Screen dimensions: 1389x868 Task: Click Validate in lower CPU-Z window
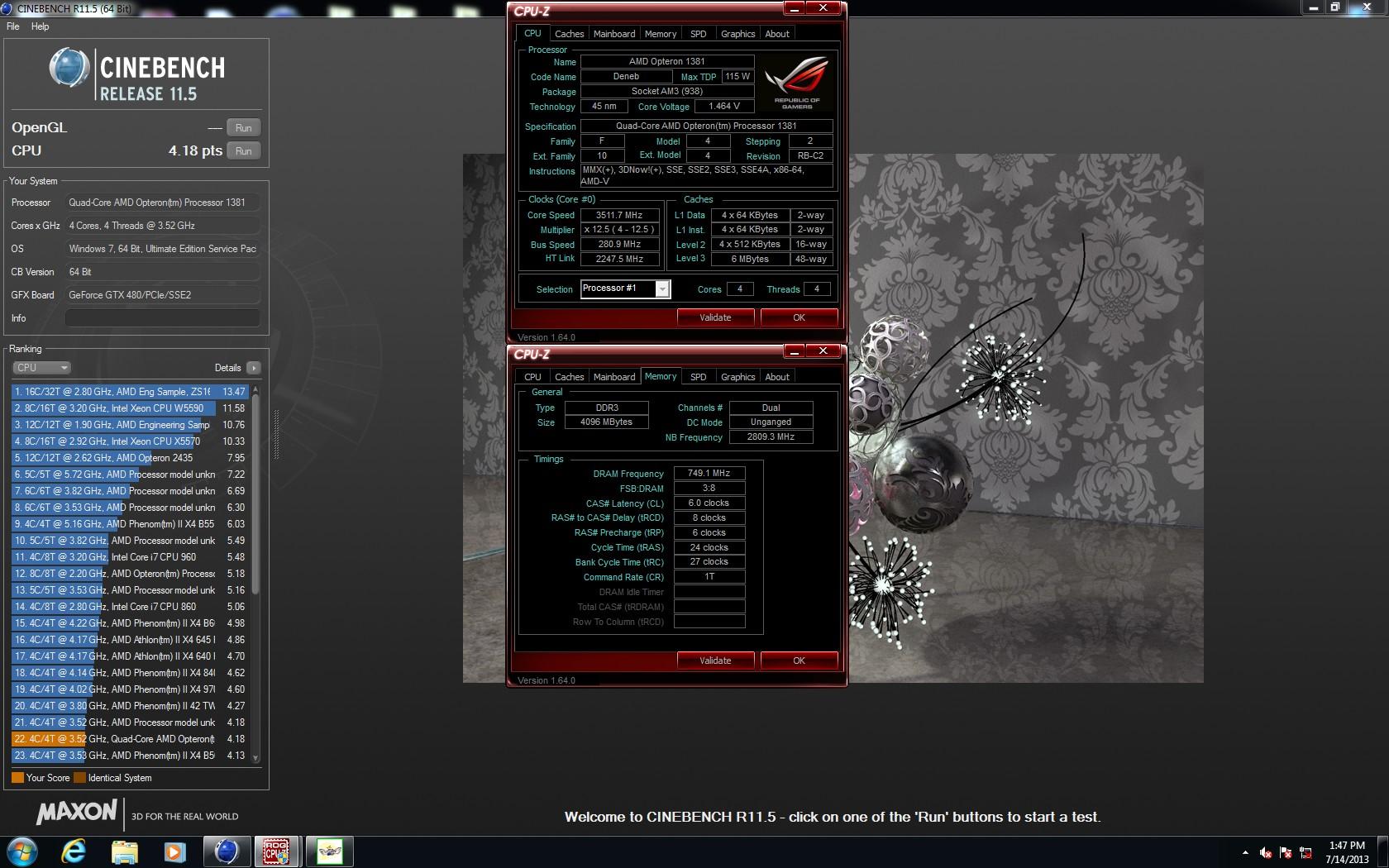[x=715, y=661]
